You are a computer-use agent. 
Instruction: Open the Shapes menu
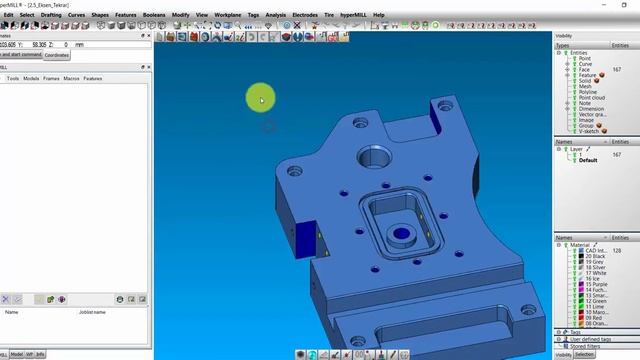coord(100,15)
